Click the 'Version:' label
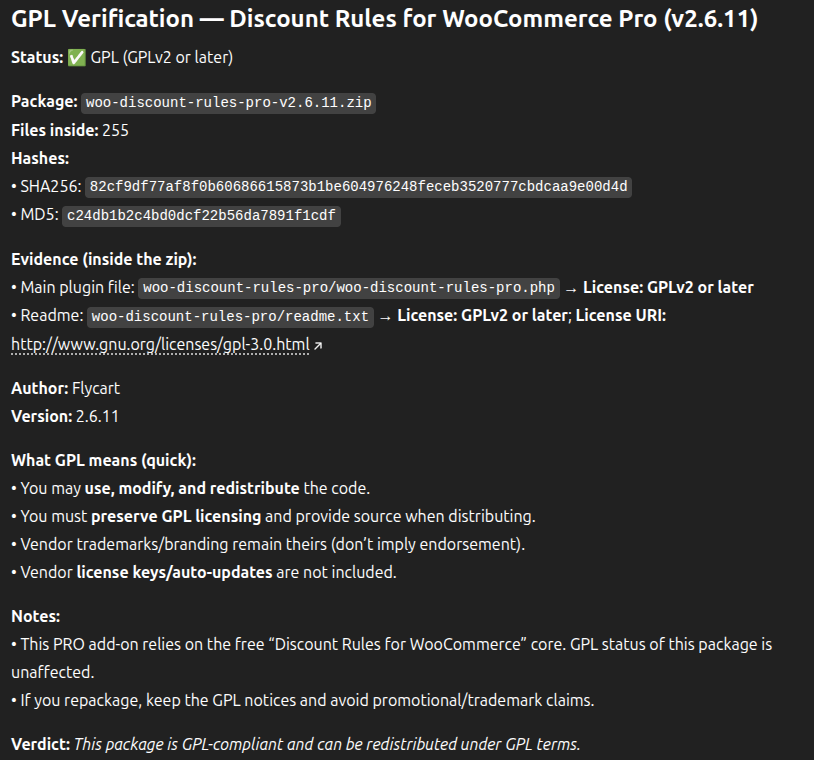This screenshot has width=814, height=760. (41, 416)
